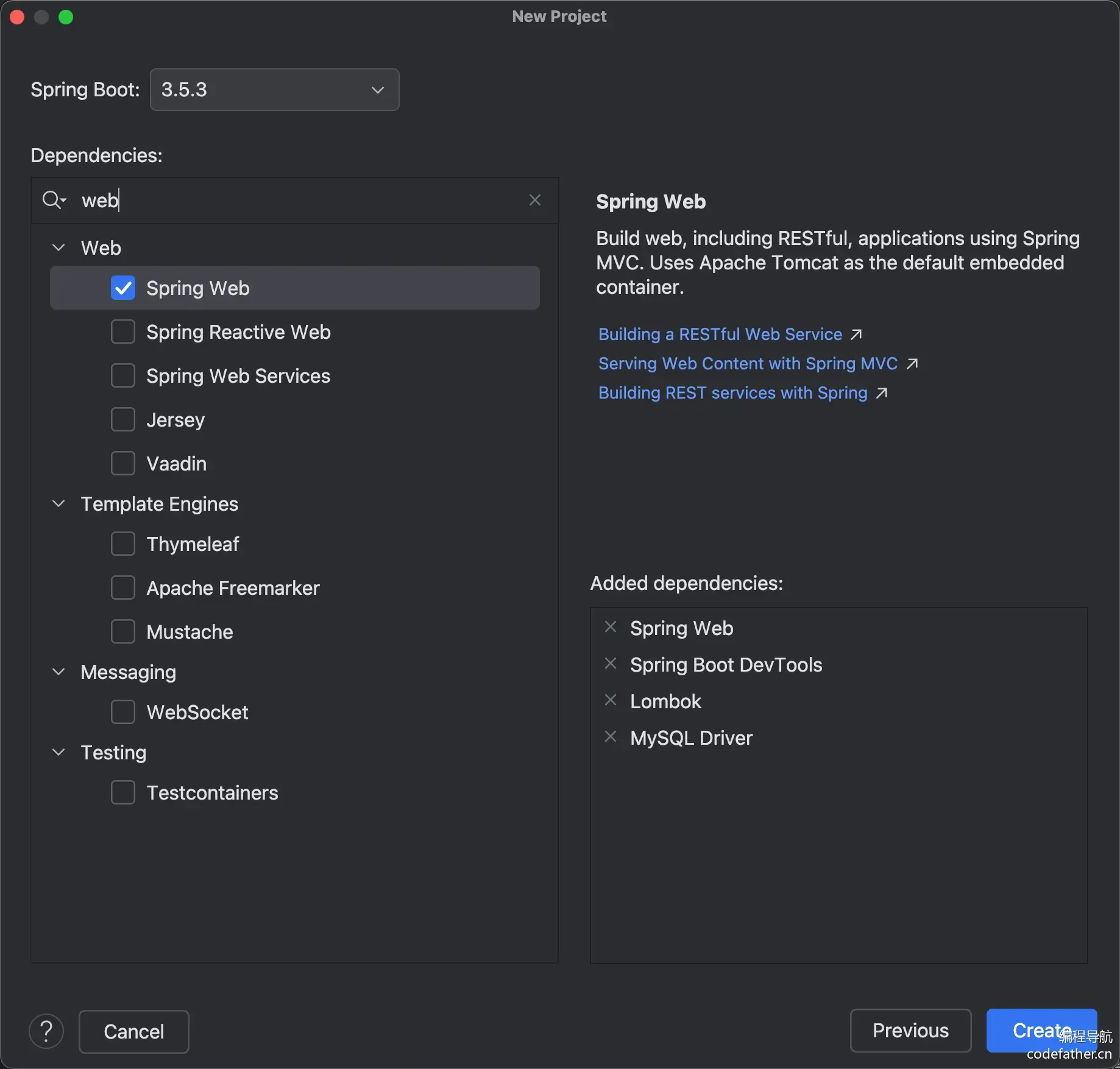Image resolution: width=1120 pixels, height=1069 pixels.
Task: Uncheck the Spring Web checkbox
Action: 123,288
